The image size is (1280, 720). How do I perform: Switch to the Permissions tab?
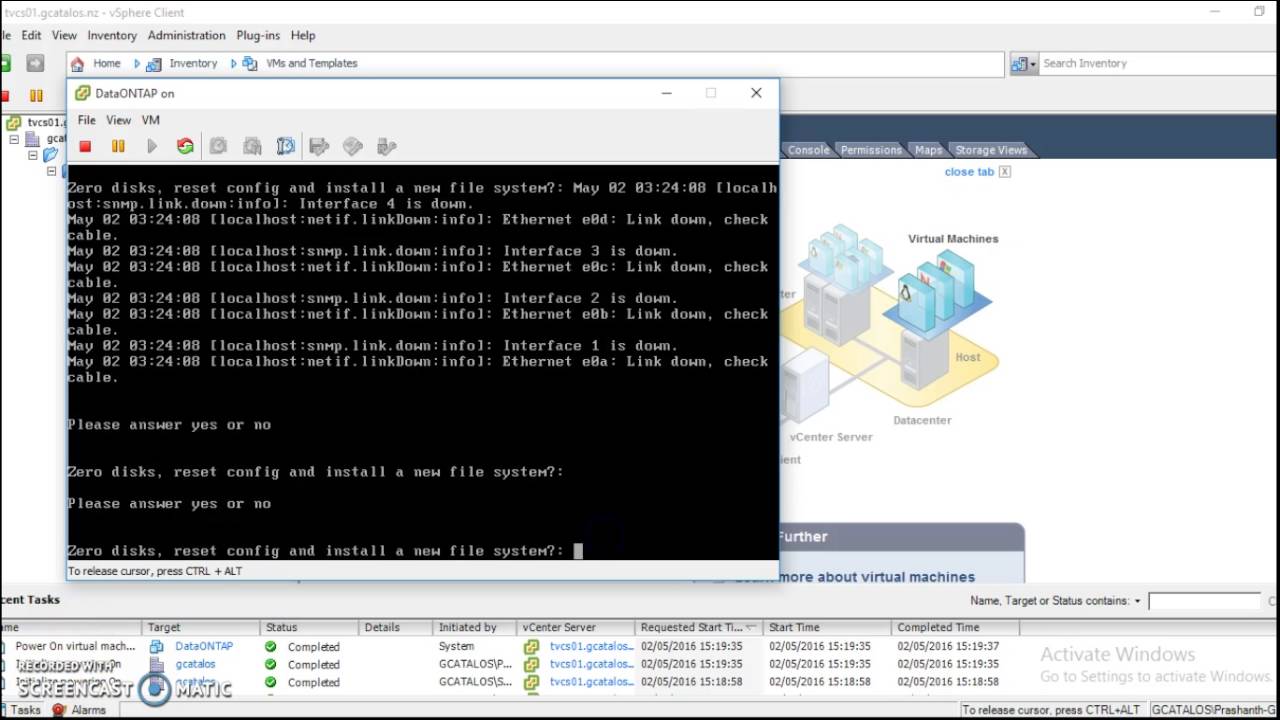pyautogui.click(x=871, y=150)
